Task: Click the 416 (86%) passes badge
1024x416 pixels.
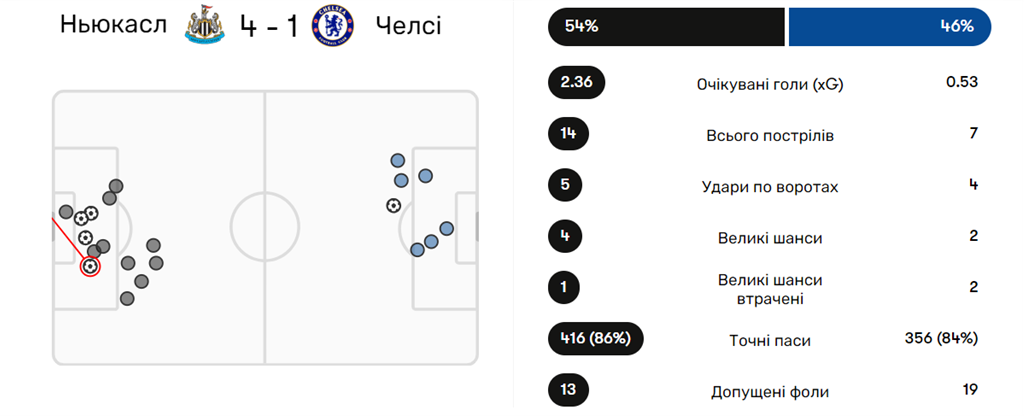Action: coord(596,339)
